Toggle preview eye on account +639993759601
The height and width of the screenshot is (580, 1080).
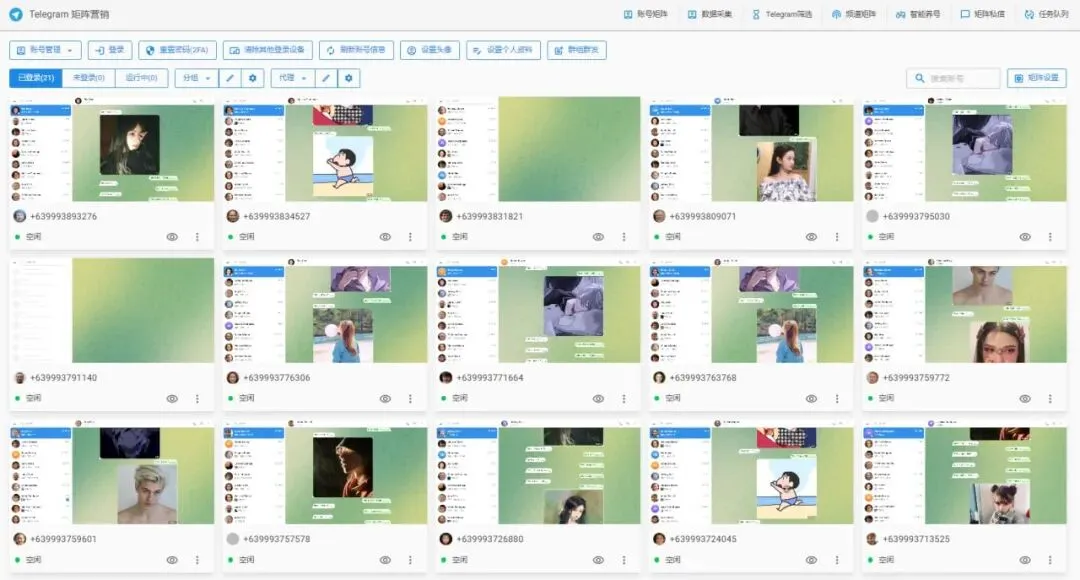tap(171, 560)
